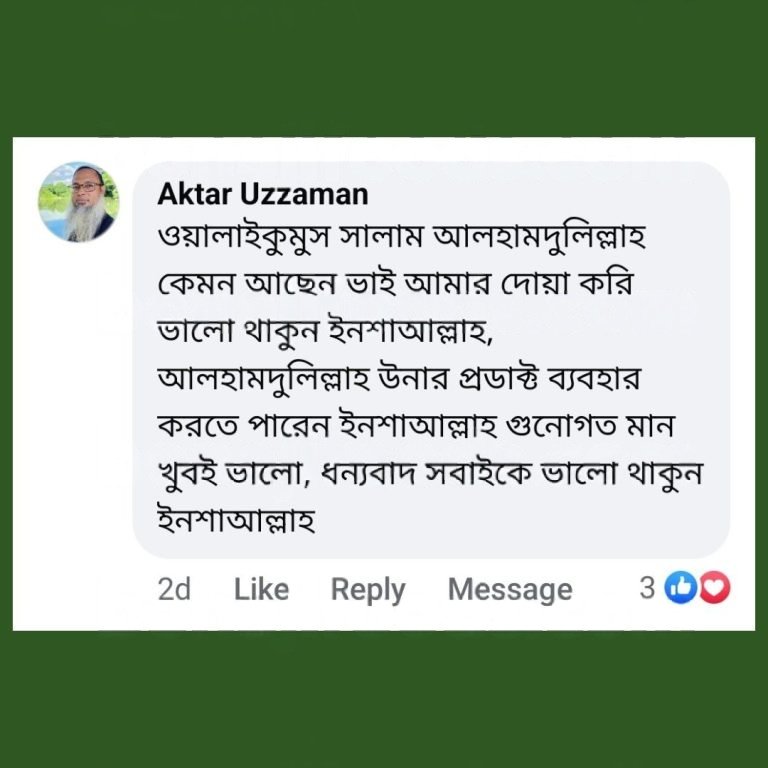Image resolution: width=768 pixels, height=768 pixels.
Task: Click the red heart reaction icon
Action: click(714, 589)
